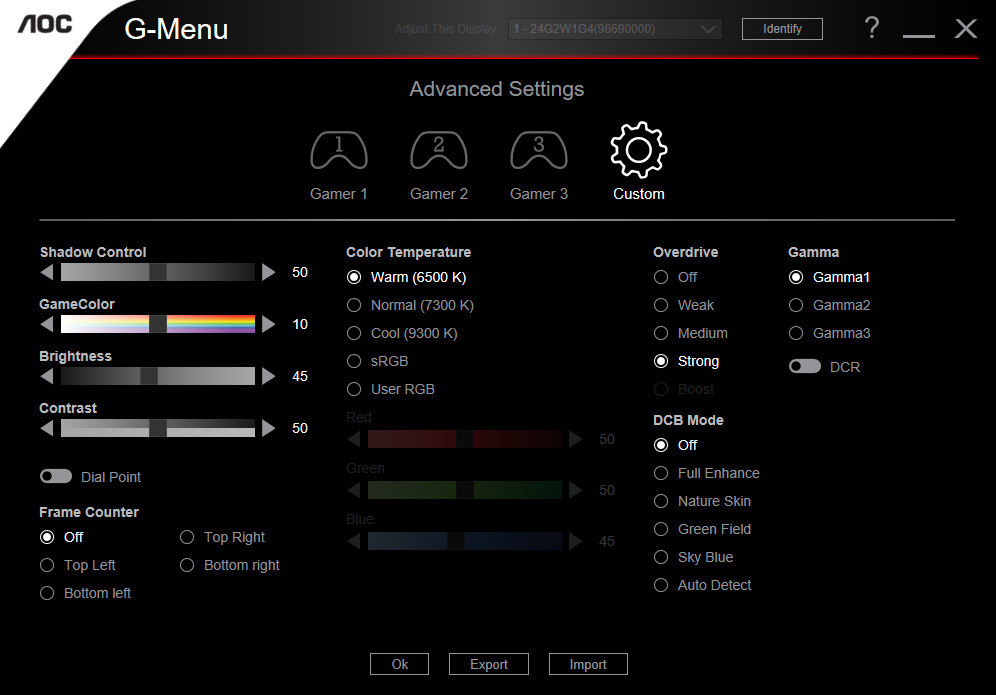Click the Contrast slider handle
Screen dimensions: 996x695
[158, 428]
